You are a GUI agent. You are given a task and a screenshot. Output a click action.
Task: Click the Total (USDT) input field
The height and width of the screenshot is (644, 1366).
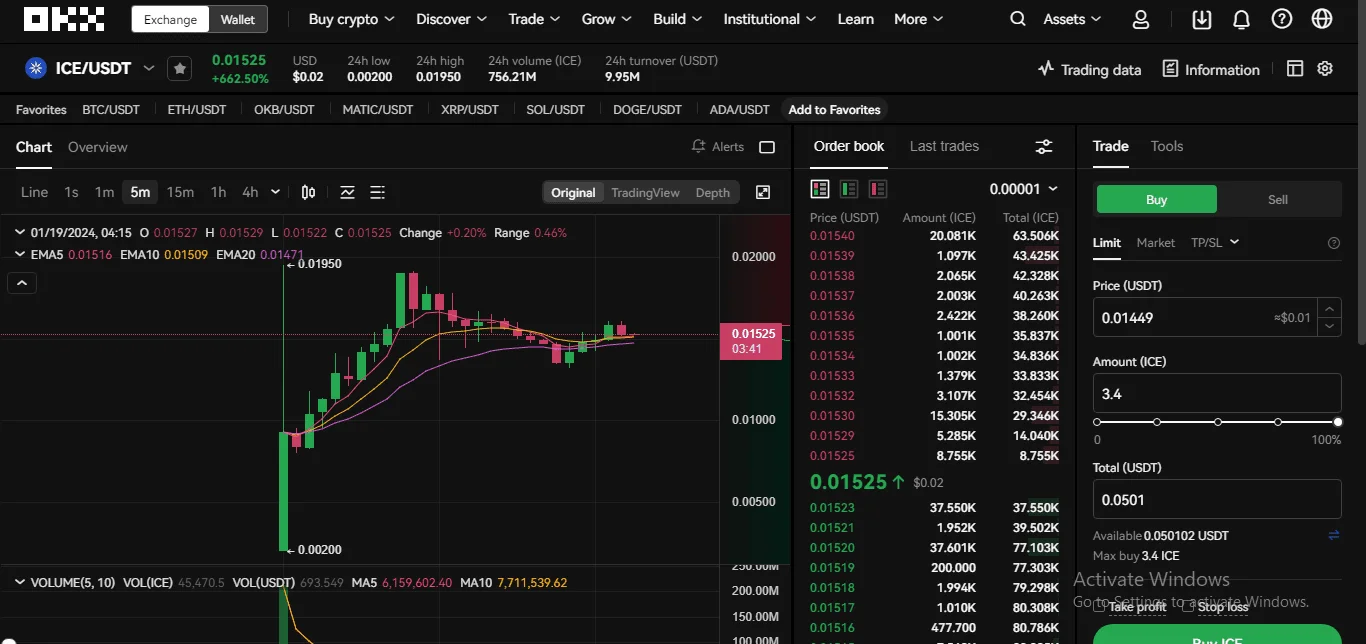click(1217, 500)
